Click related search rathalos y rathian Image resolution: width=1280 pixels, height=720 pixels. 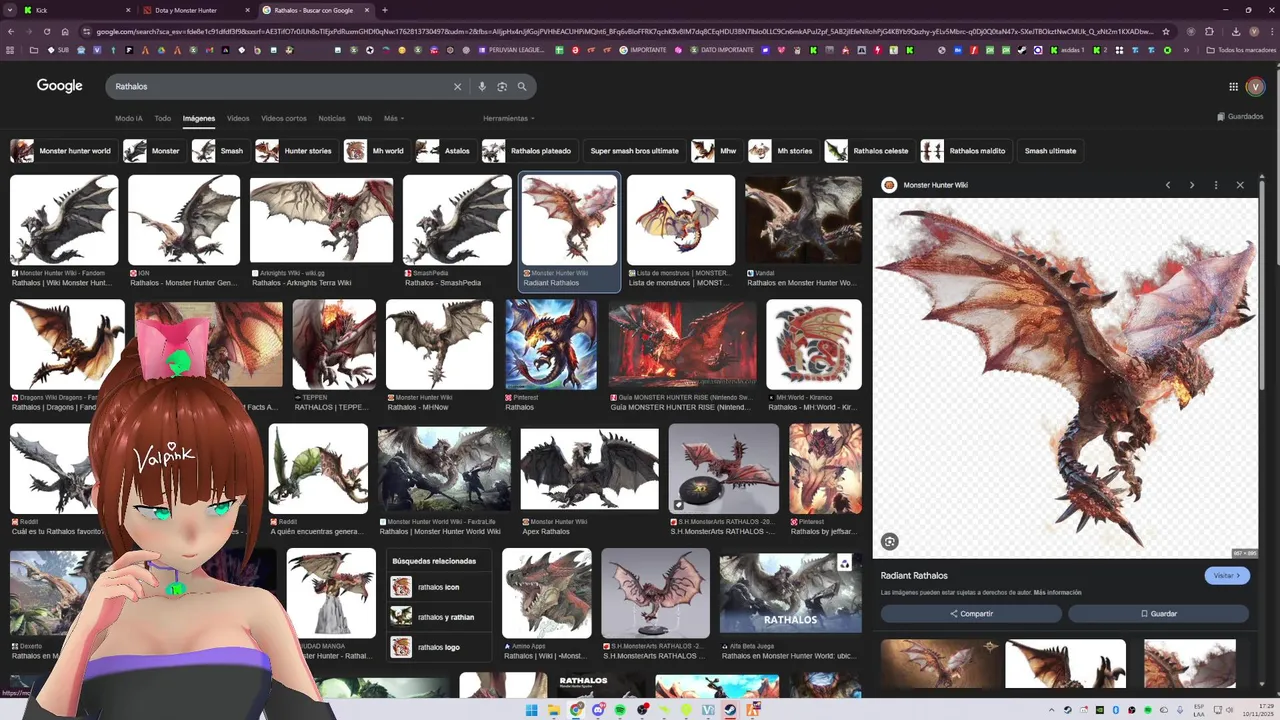[438, 617]
